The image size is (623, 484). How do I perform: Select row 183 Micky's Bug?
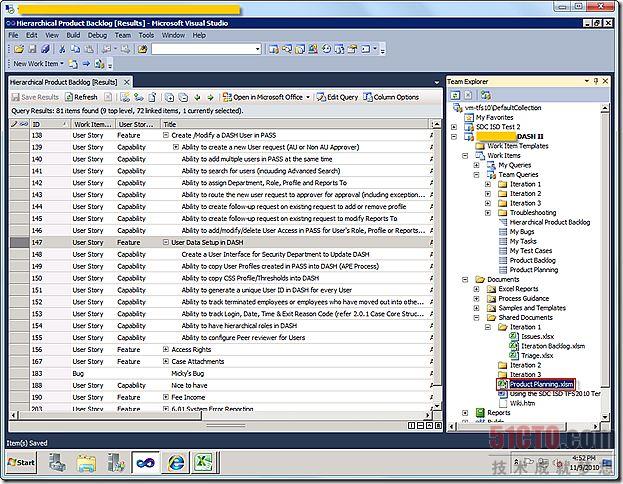coord(221,374)
